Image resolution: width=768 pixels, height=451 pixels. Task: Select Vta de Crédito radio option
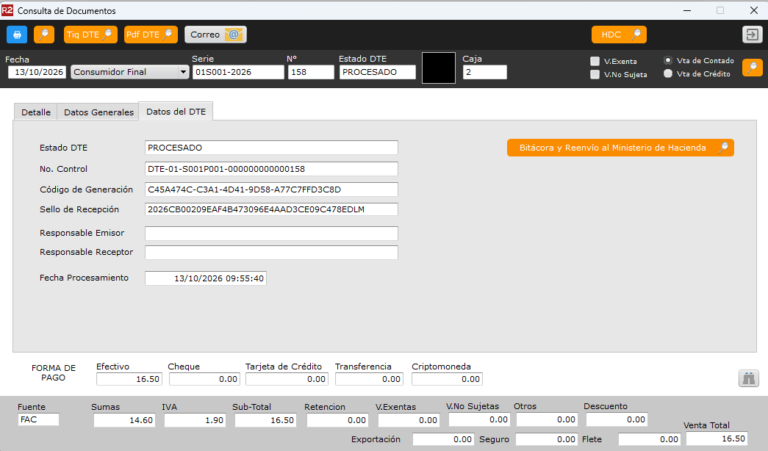click(668, 73)
